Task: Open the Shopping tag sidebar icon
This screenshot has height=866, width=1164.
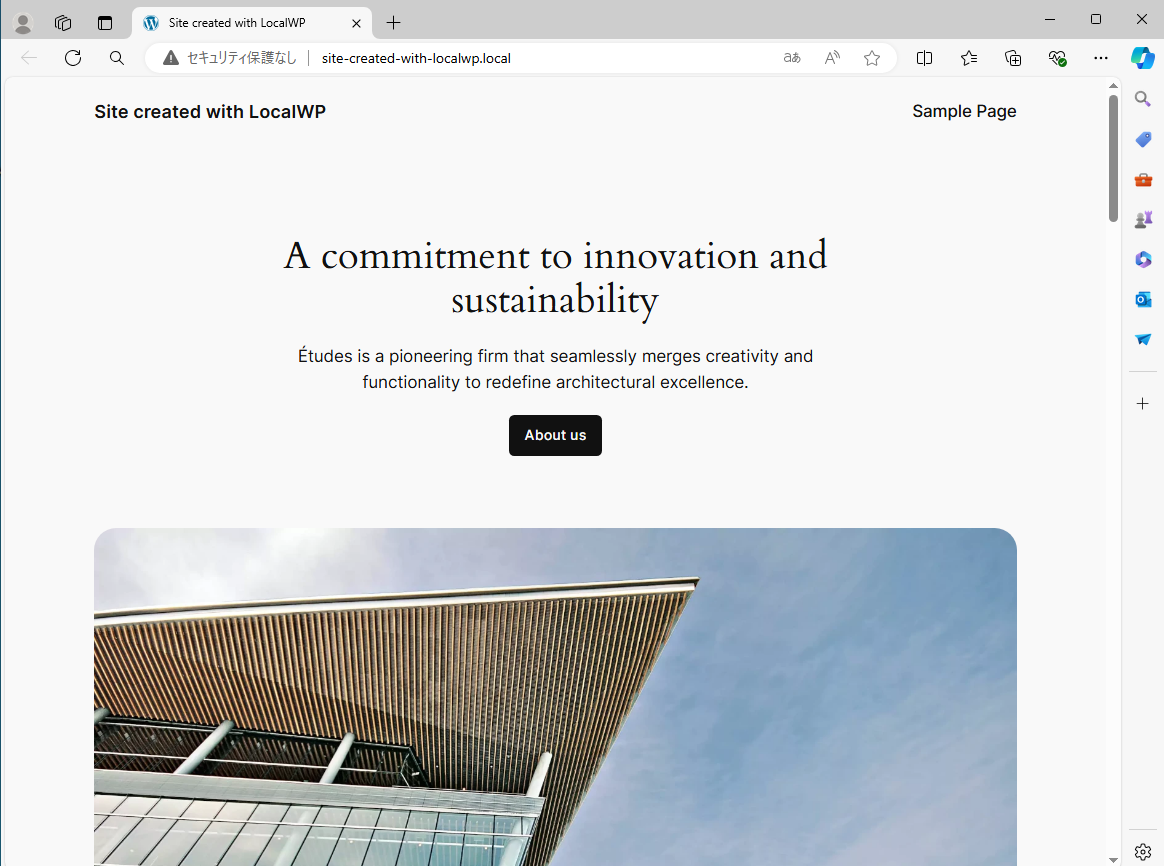Action: 1143,140
